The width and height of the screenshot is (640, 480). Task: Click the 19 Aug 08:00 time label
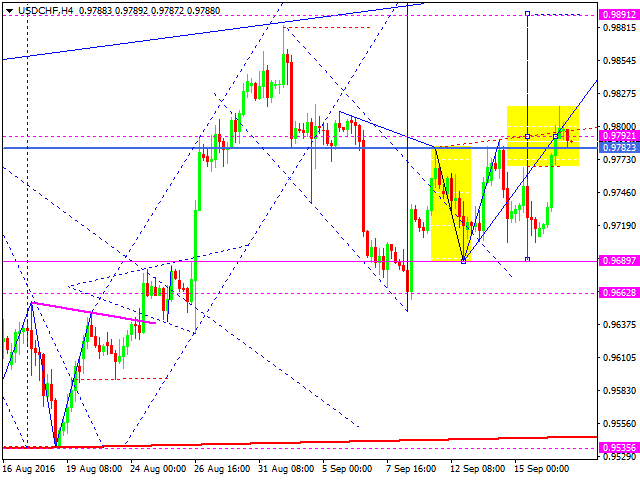click(94, 469)
